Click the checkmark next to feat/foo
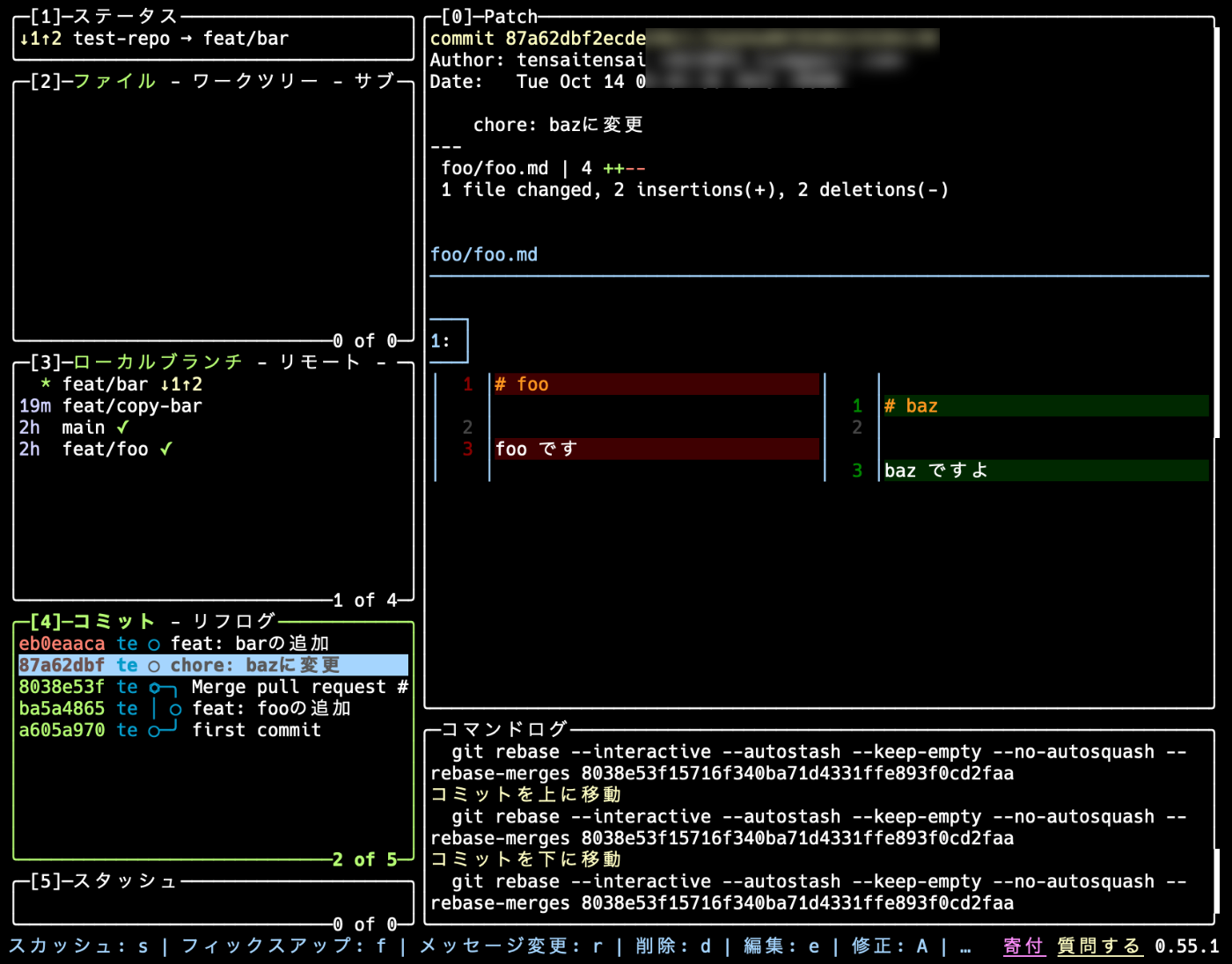This screenshot has height=964, width=1232. (165, 449)
